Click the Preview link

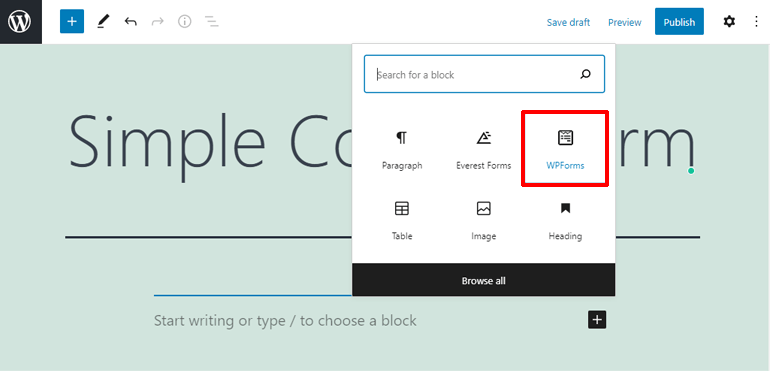[x=625, y=23]
